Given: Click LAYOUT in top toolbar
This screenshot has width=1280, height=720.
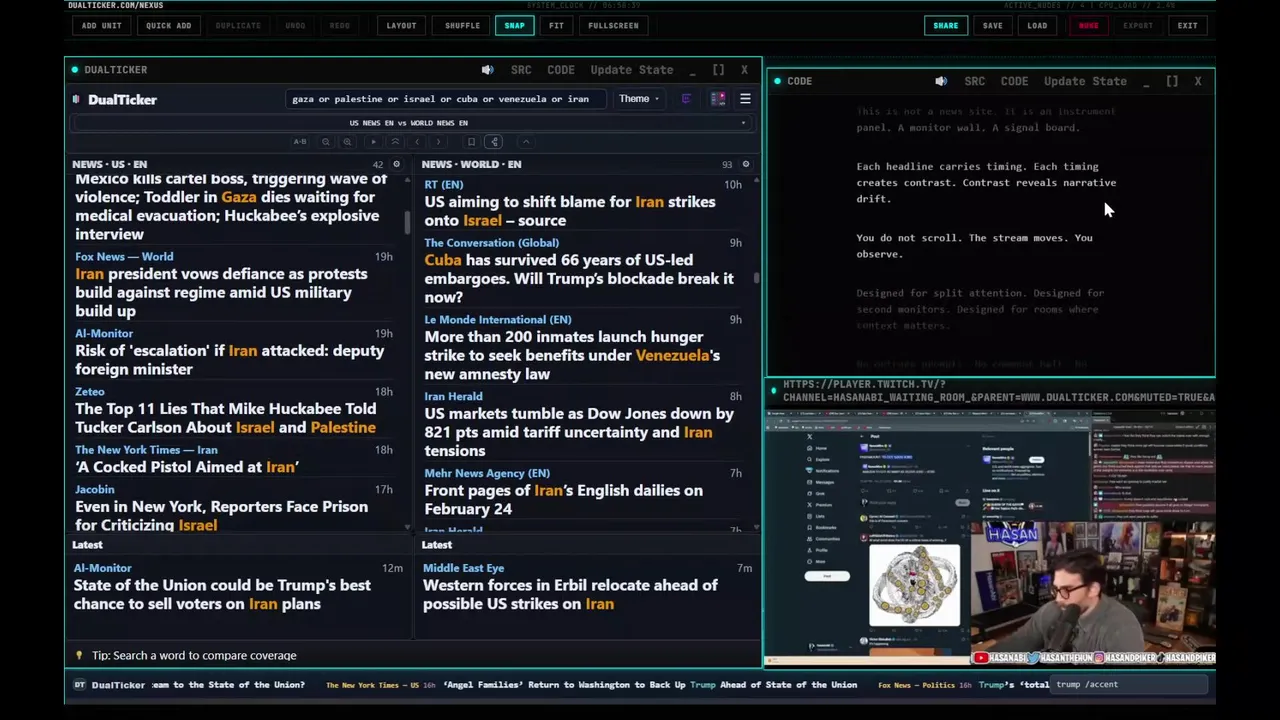Looking at the screenshot, I should coord(401,25).
